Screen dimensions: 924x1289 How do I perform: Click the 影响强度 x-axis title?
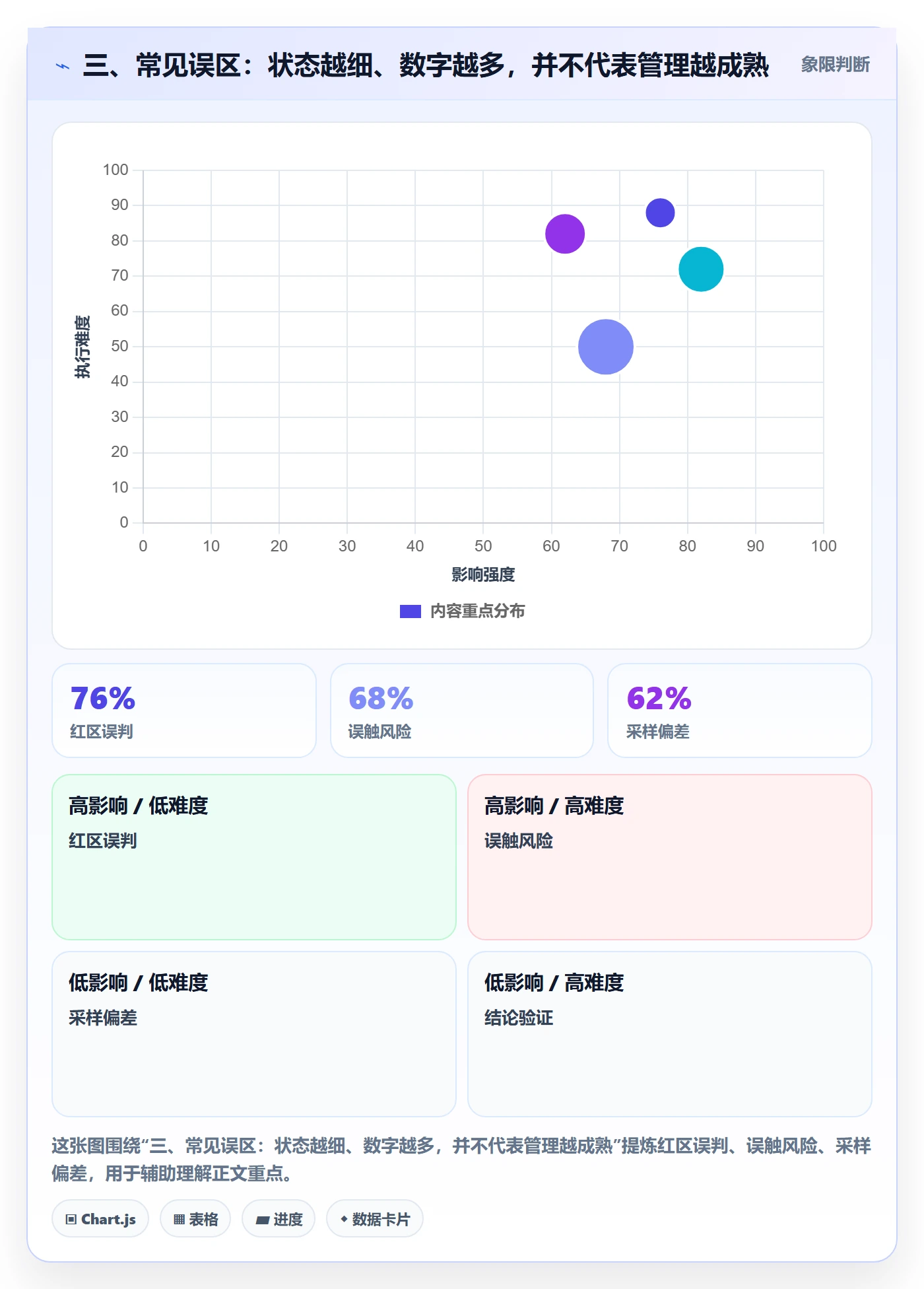pos(483,575)
